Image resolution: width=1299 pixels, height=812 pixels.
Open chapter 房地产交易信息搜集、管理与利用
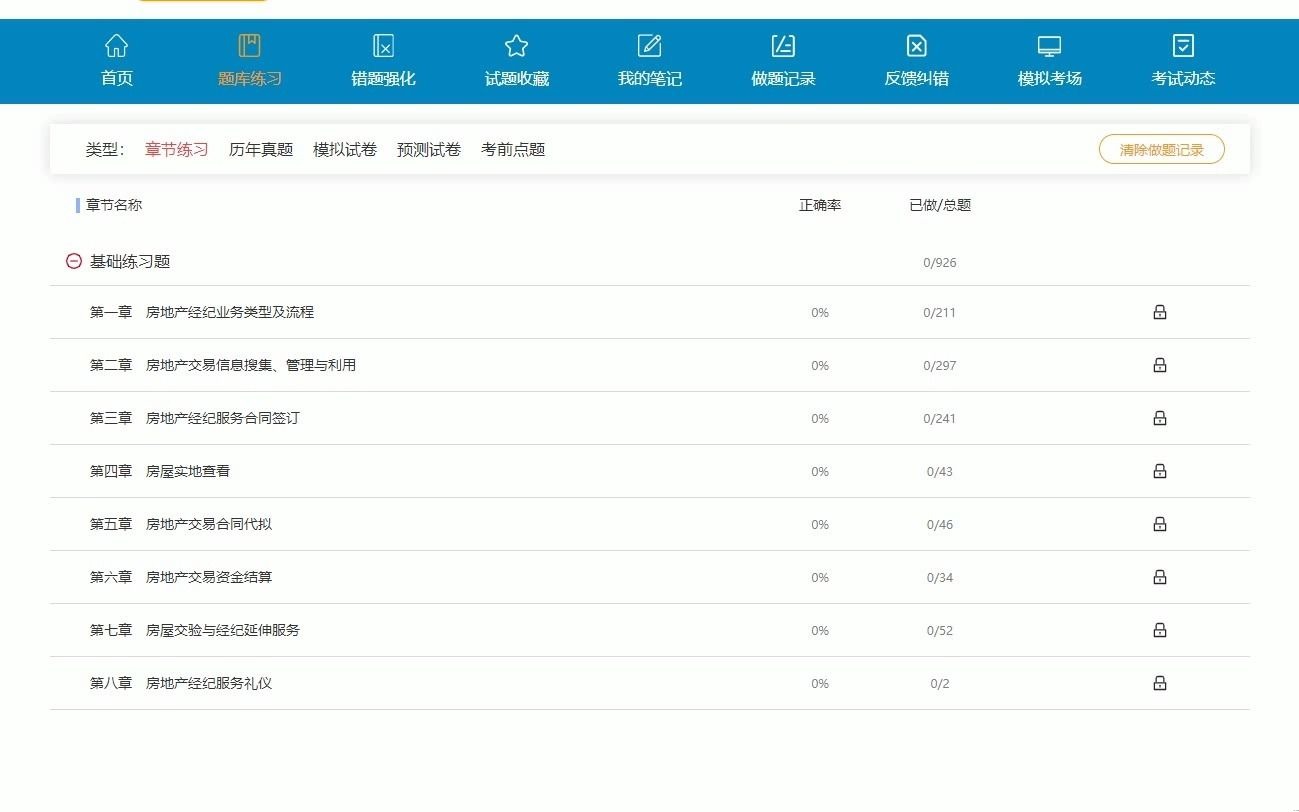pos(251,365)
